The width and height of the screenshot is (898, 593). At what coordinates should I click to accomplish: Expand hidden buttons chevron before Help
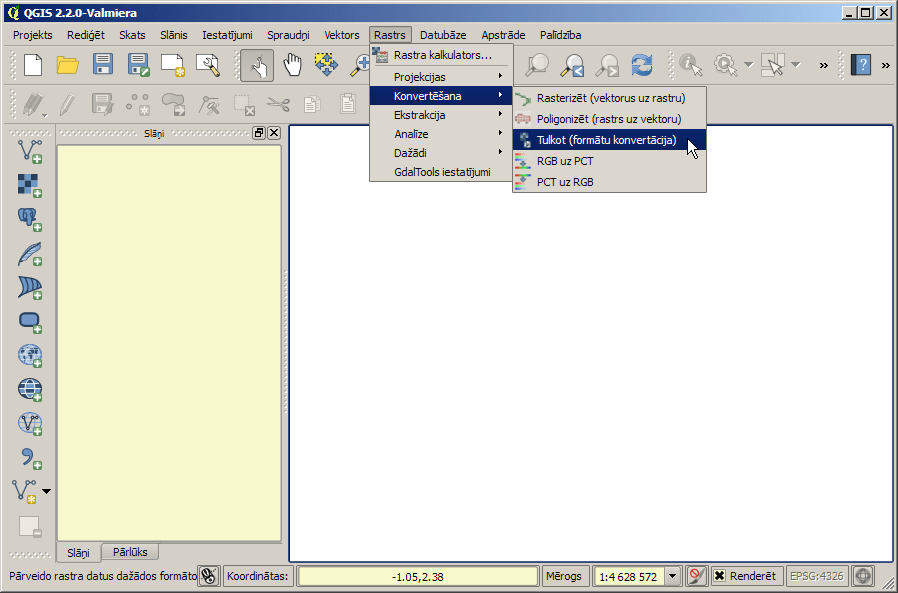pyautogui.click(x=824, y=65)
